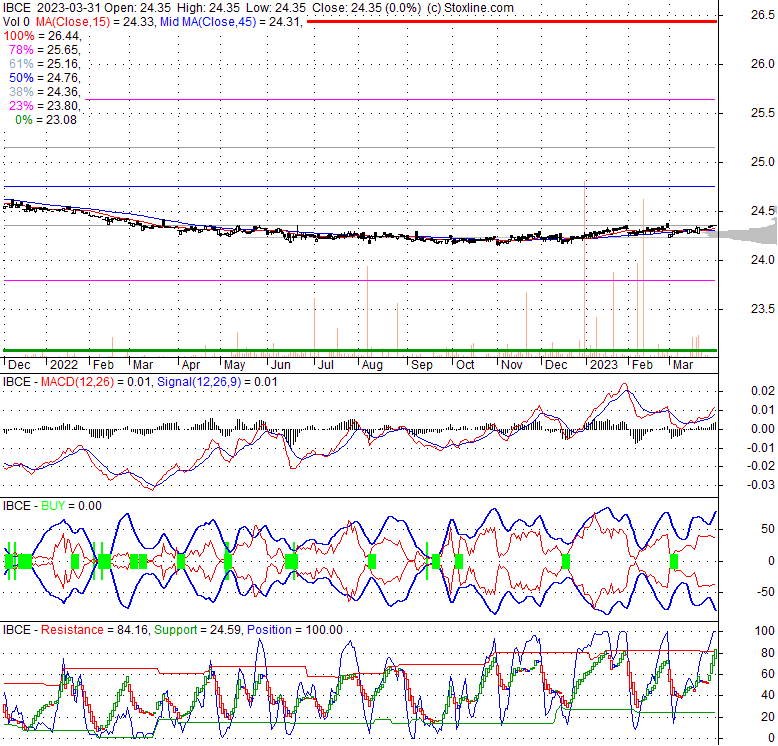Click the 2023 year label on time axis
Viewport: 778px width, 746px height.
pyautogui.click(x=603, y=365)
